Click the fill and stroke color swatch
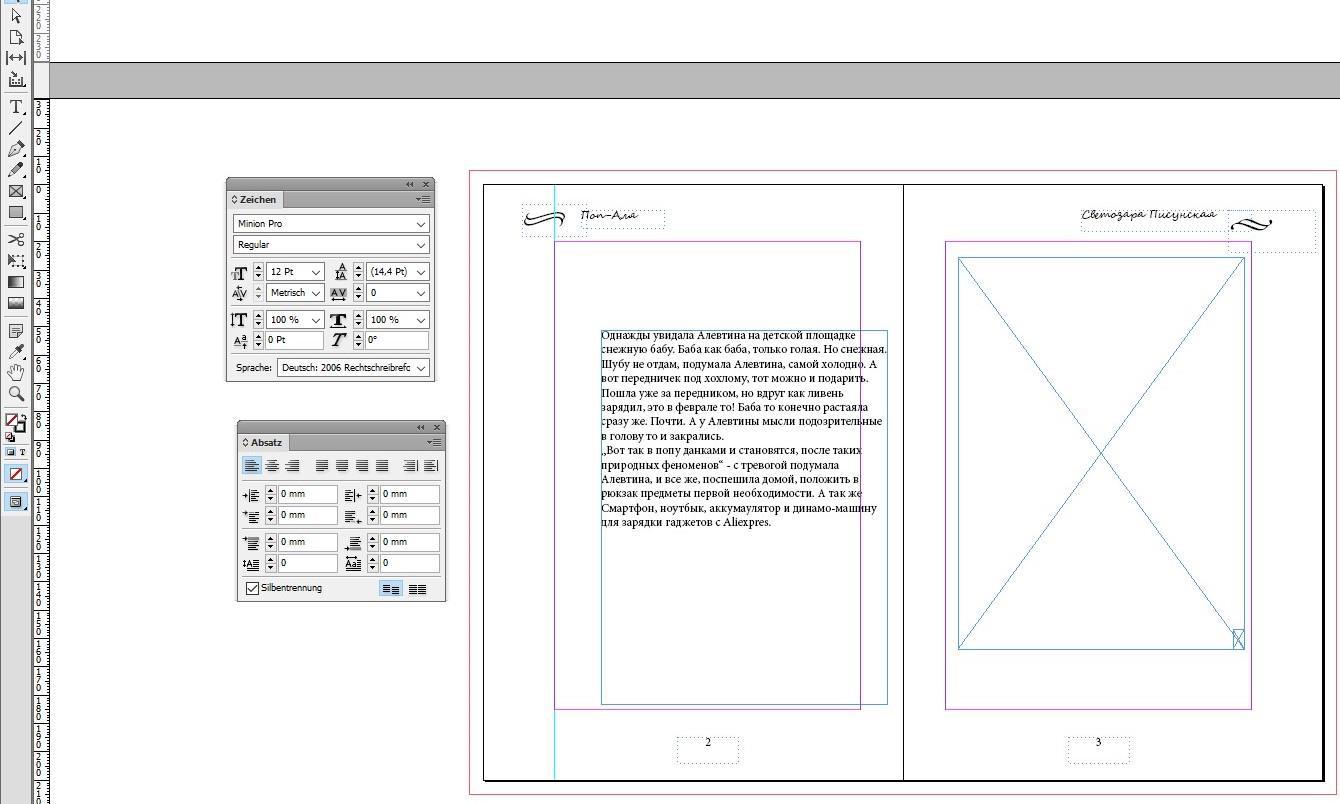1340x804 pixels. pyautogui.click(x=13, y=422)
